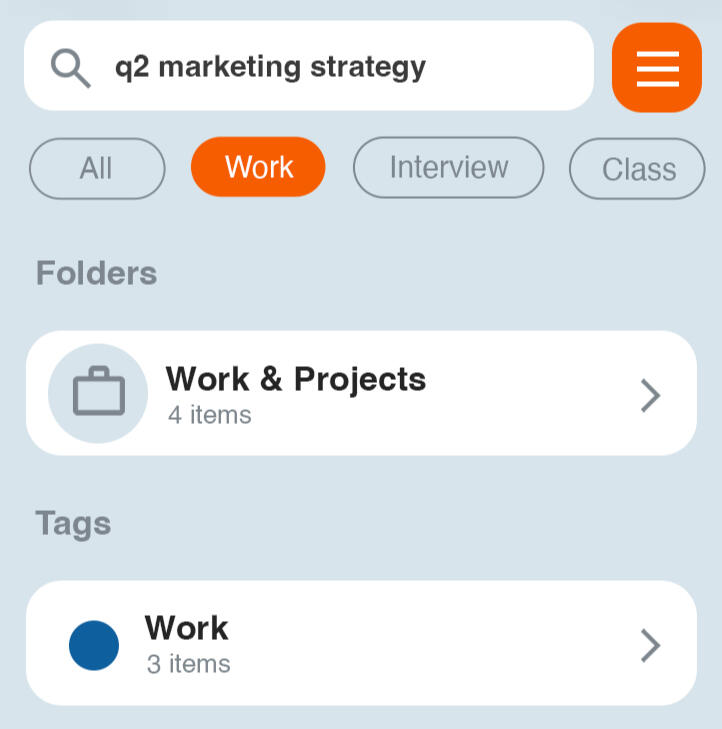This screenshot has width=722, height=729.
Task: Select the All filter chip
Action: 97,168
